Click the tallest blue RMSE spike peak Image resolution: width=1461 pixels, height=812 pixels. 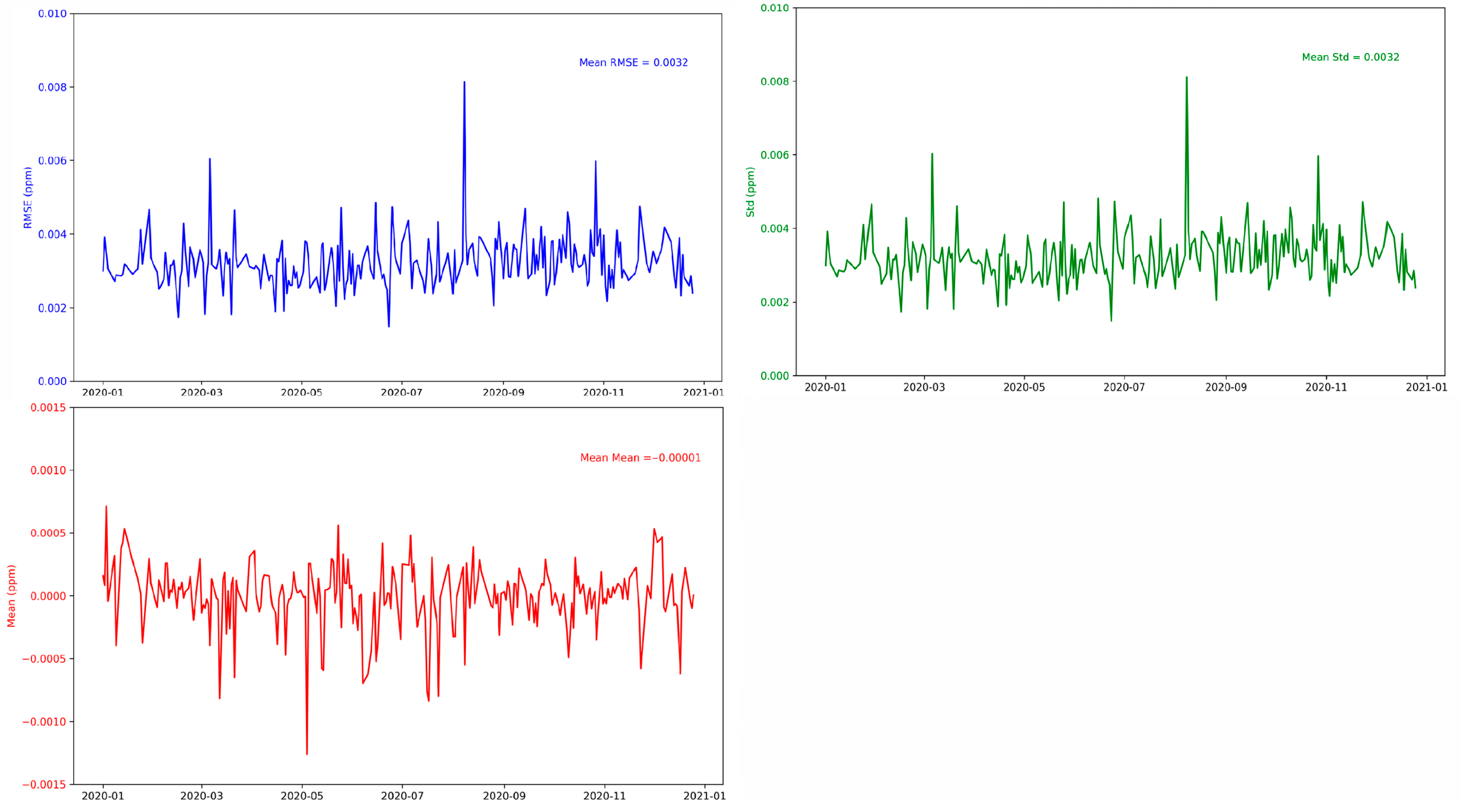click(464, 83)
